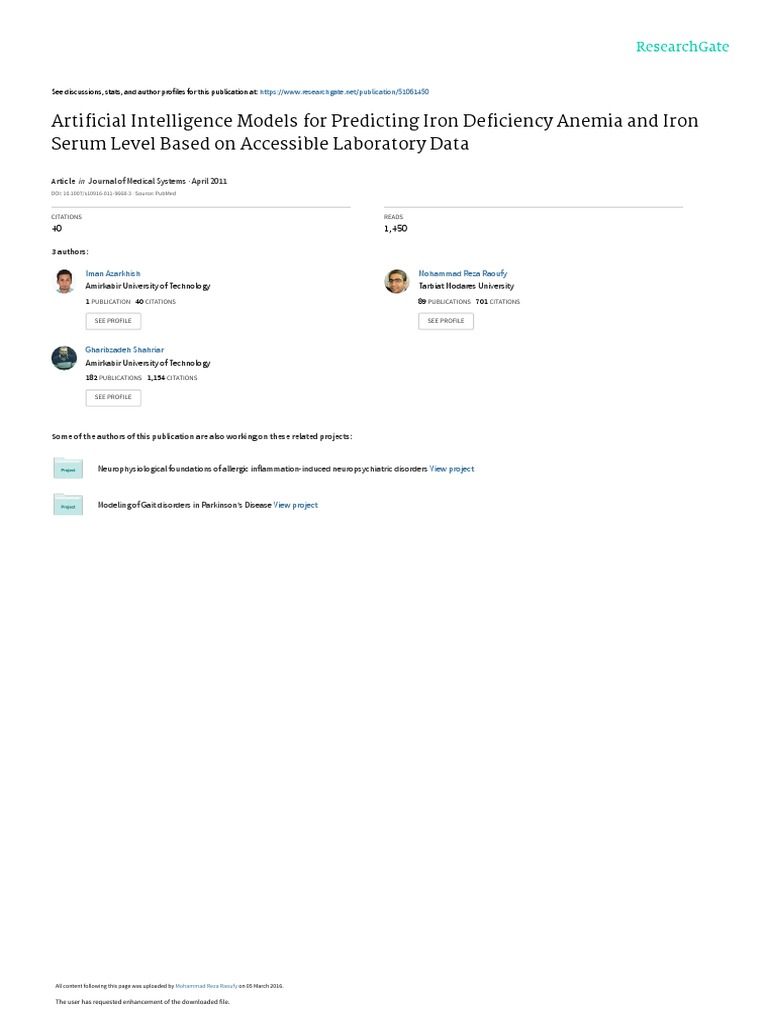The width and height of the screenshot is (768, 1024).
Task: Click the Parkinson's gait project folder icon
Action: click(x=68, y=505)
